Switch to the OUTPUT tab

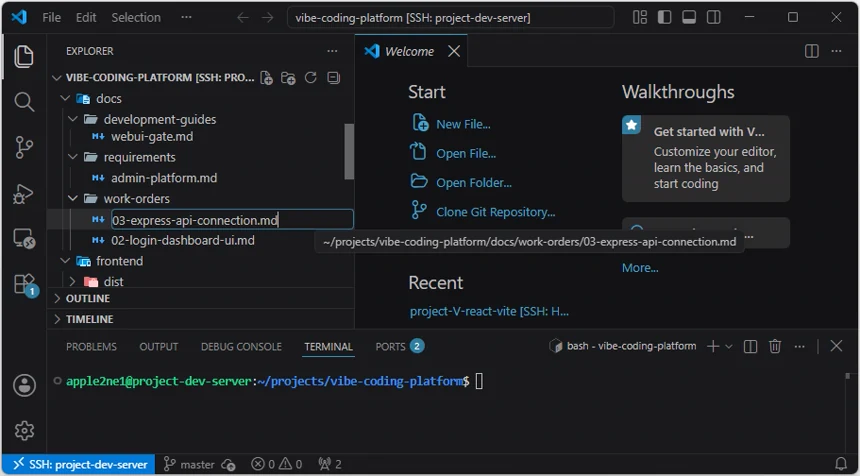159,347
